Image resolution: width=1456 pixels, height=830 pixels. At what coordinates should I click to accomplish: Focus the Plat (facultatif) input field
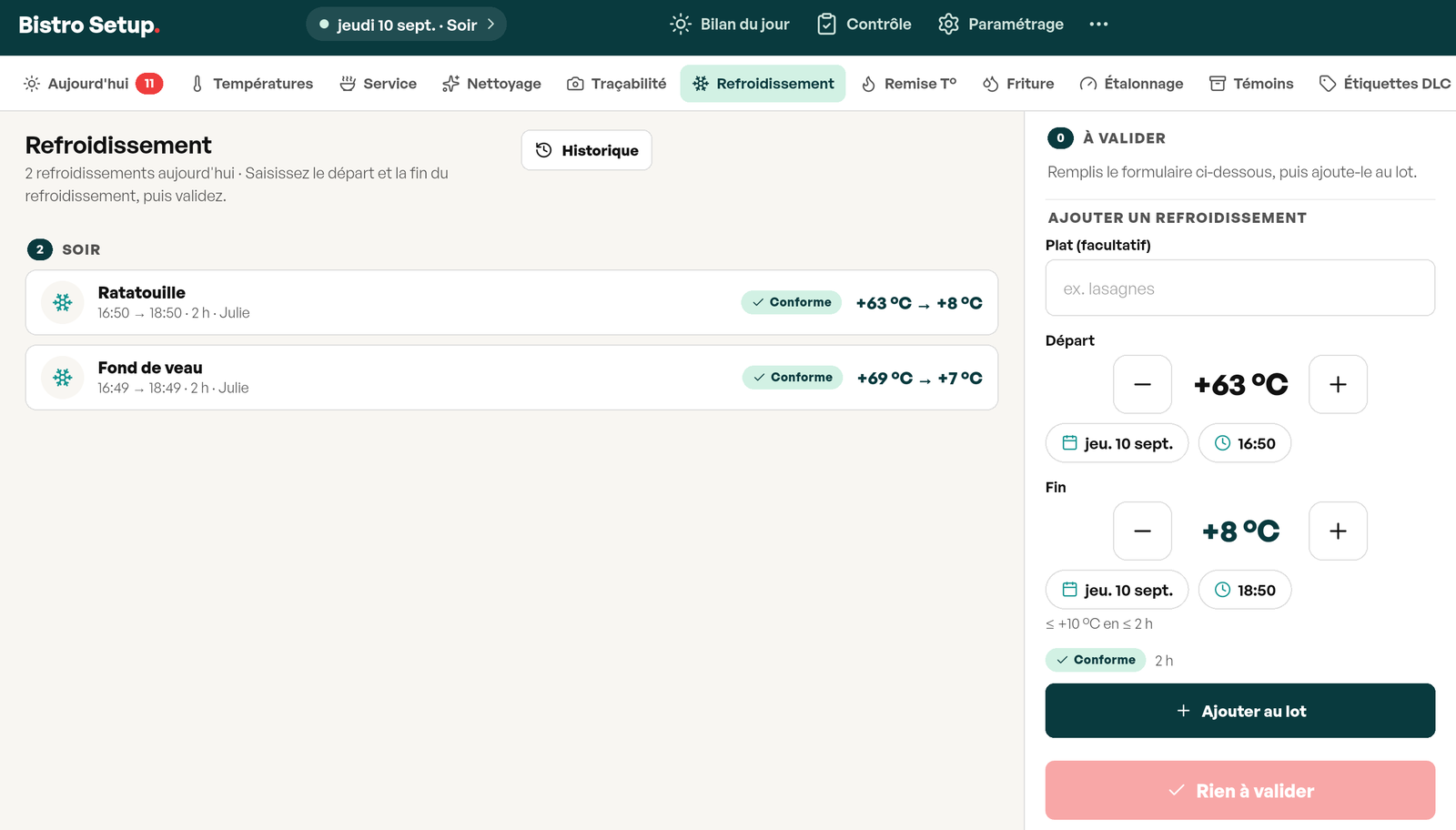click(1240, 288)
